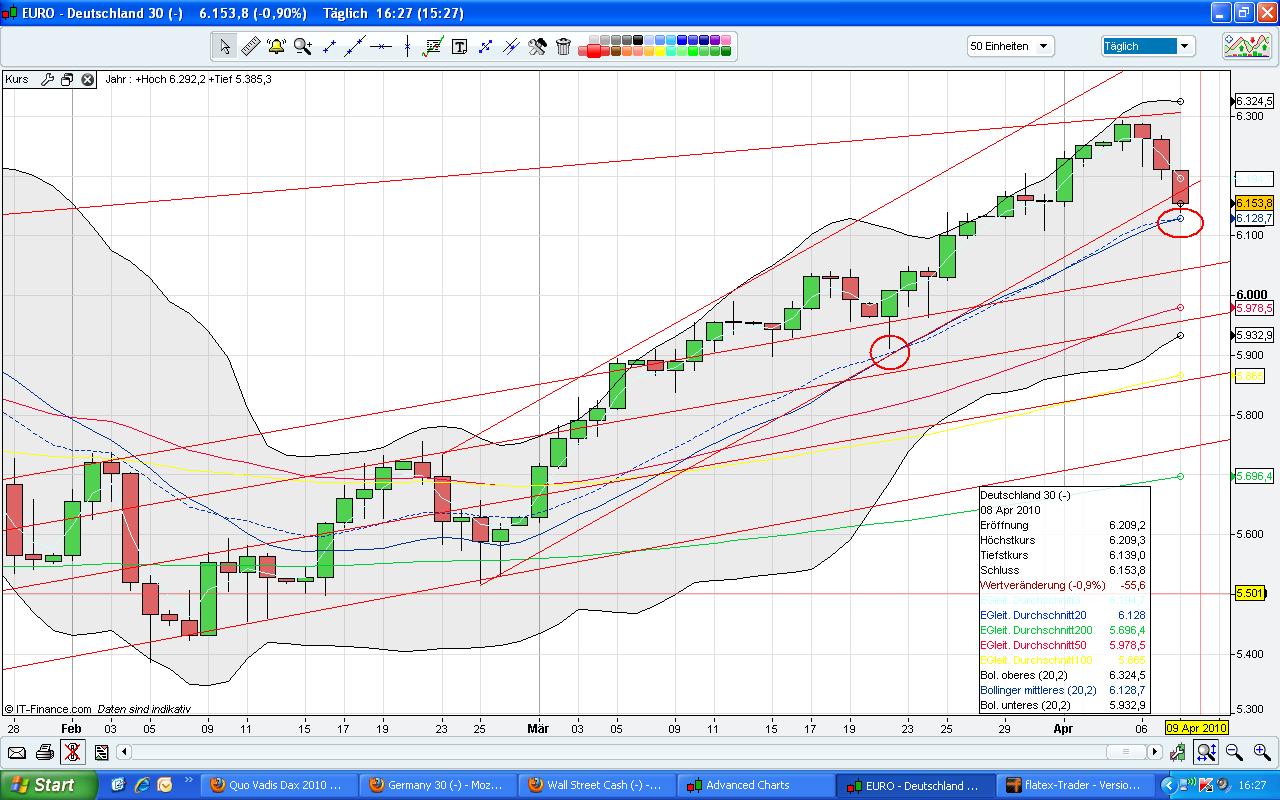Click the list document icon at bottom left
1280x800 pixels.
pos(101,752)
